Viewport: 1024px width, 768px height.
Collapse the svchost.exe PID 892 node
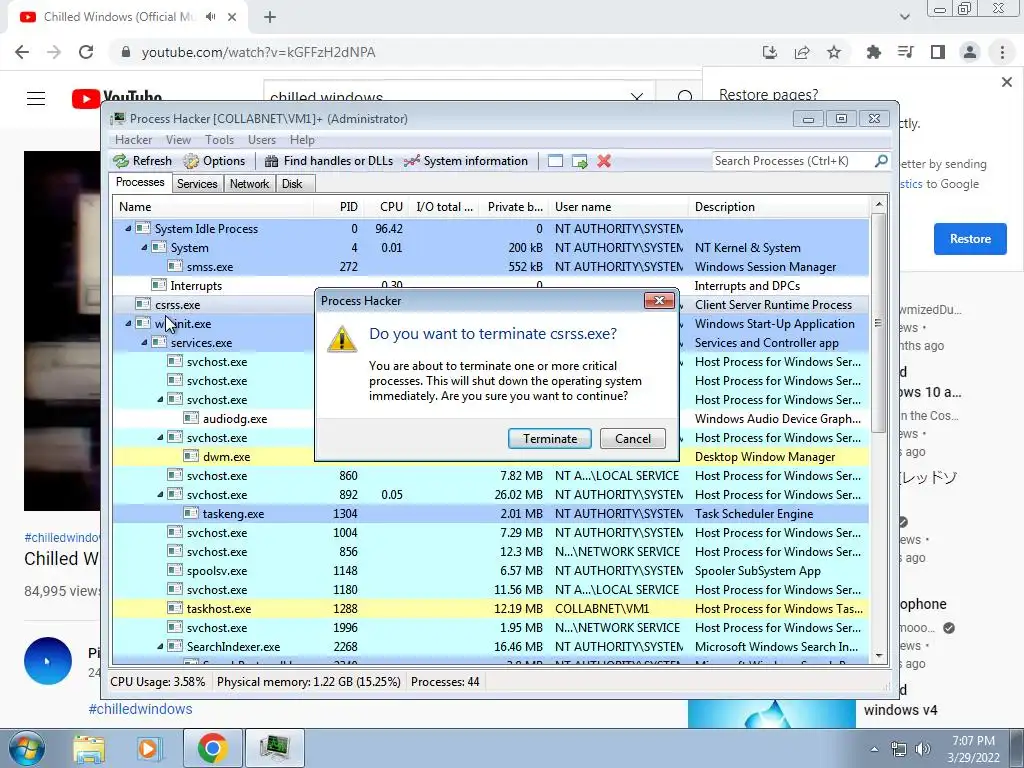(160, 494)
